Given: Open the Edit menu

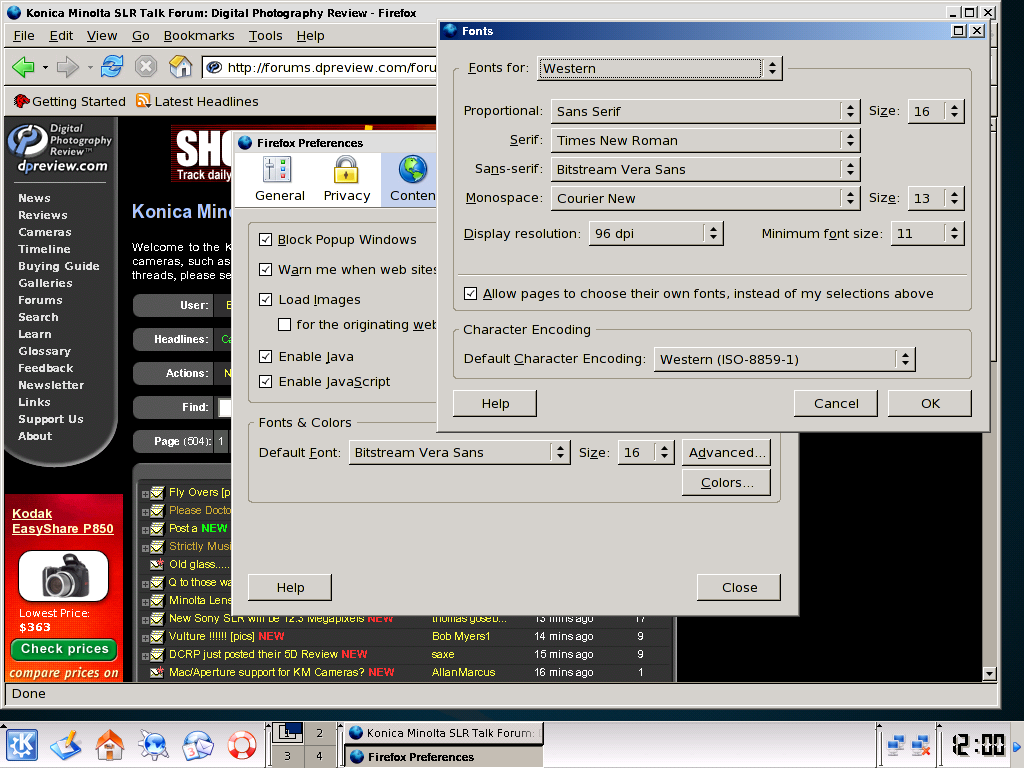Looking at the screenshot, I should (61, 36).
